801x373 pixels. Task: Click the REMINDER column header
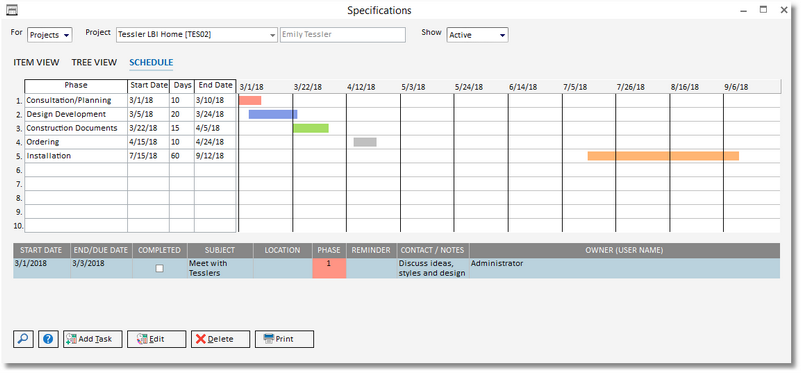pos(371,250)
